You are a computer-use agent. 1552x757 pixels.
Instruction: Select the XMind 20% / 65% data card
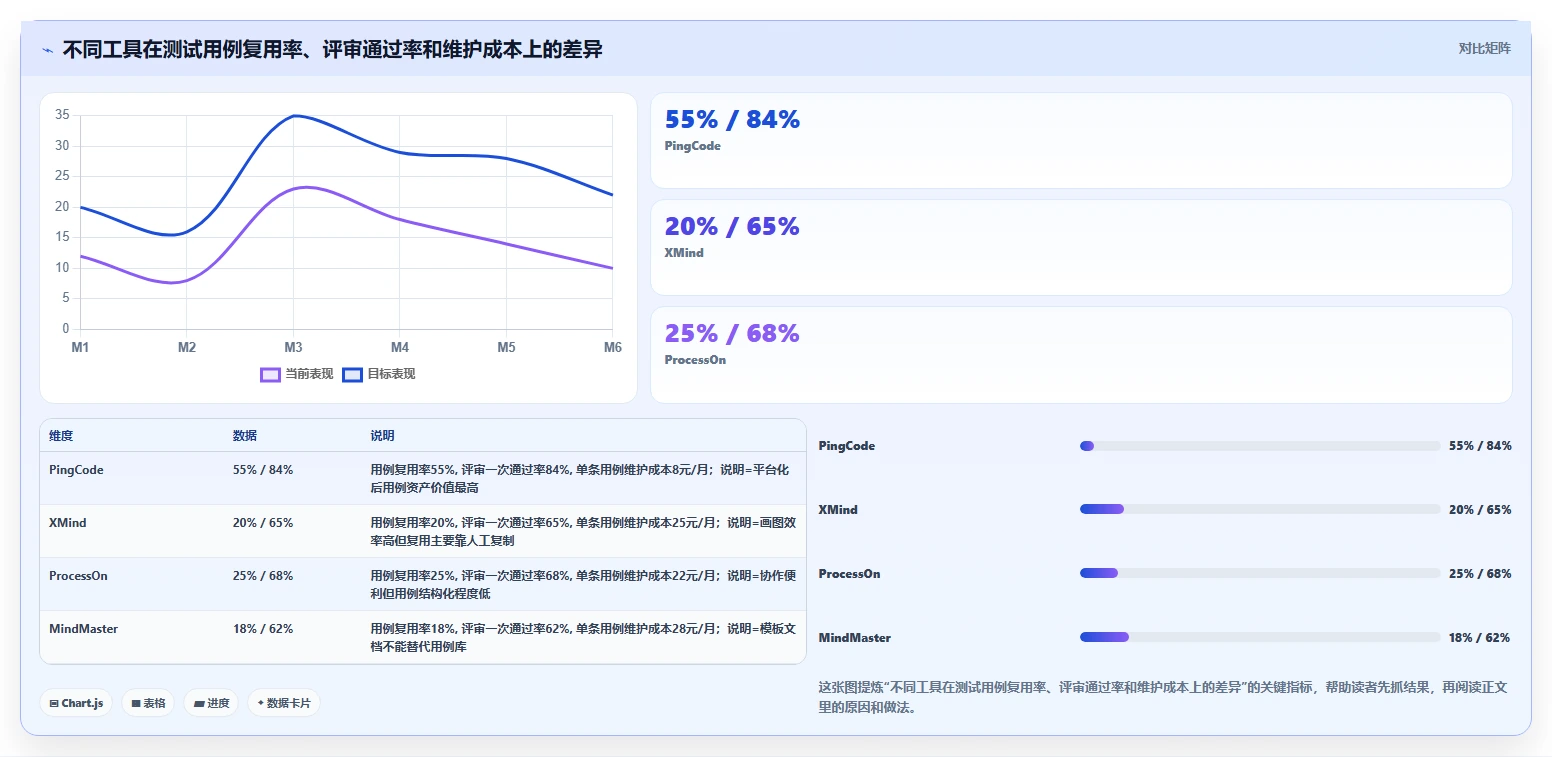[x=1081, y=248]
